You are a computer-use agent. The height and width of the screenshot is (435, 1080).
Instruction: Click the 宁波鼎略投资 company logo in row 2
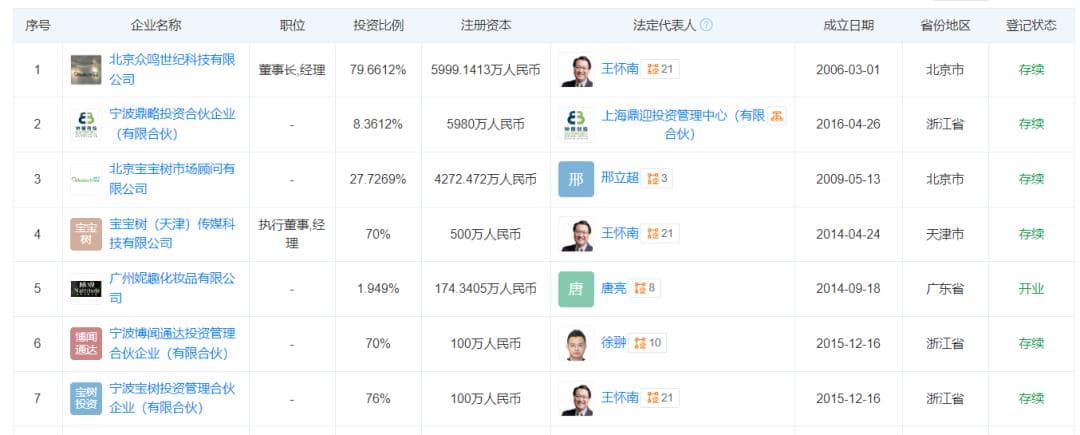(x=86, y=124)
